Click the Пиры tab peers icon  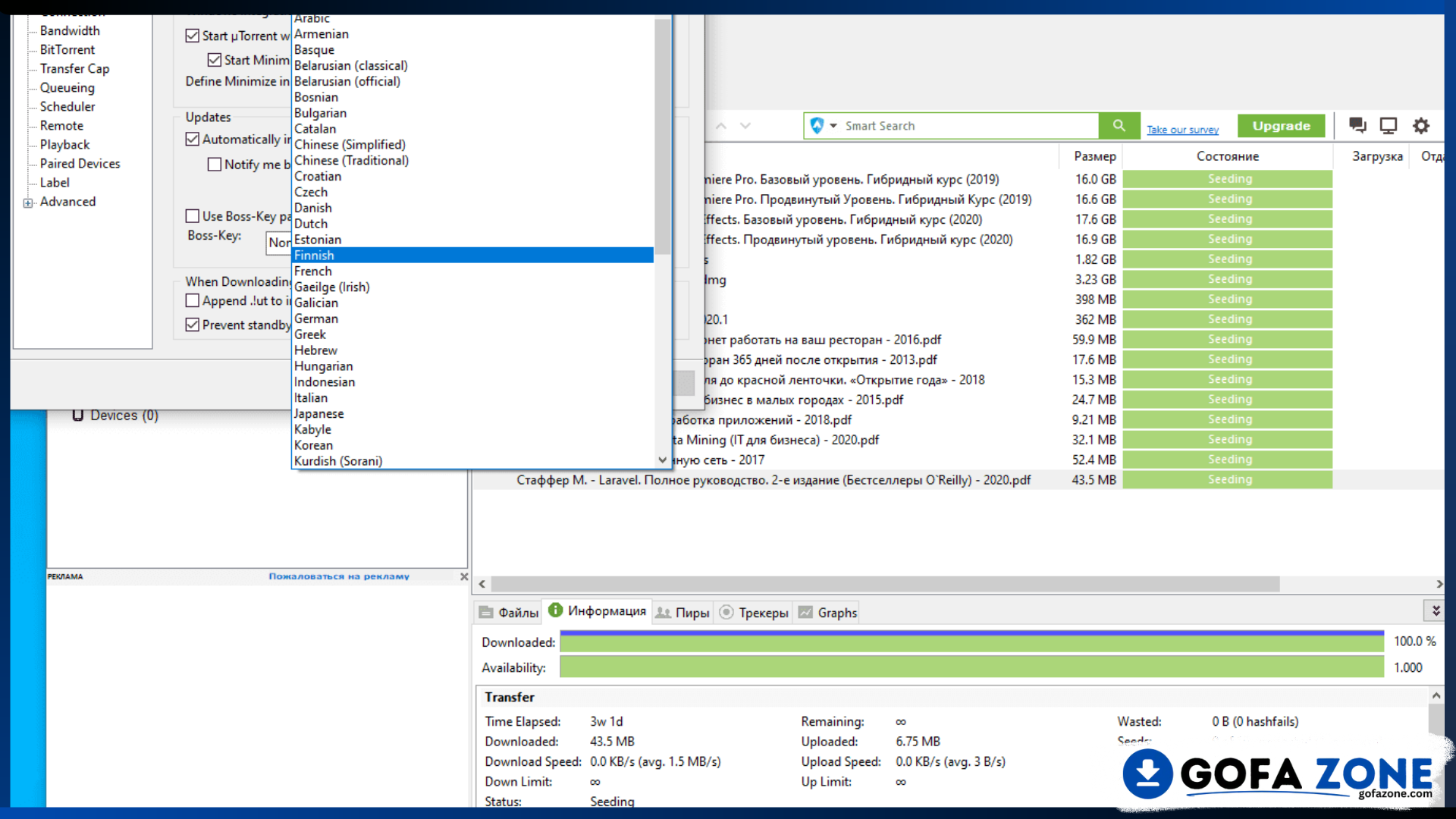[663, 613]
